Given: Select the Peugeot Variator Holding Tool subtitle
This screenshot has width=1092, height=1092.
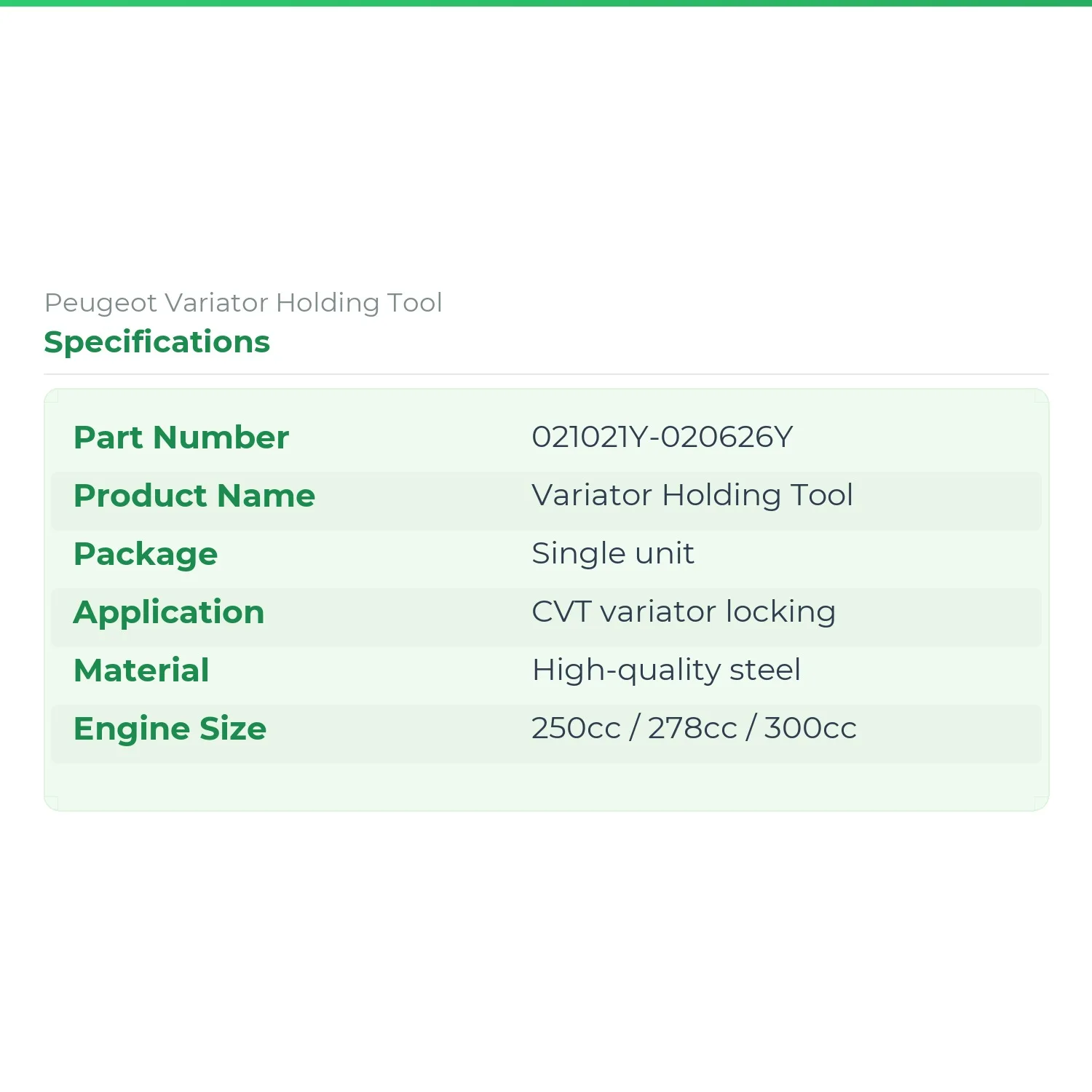Looking at the screenshot, I should point(243,303).
